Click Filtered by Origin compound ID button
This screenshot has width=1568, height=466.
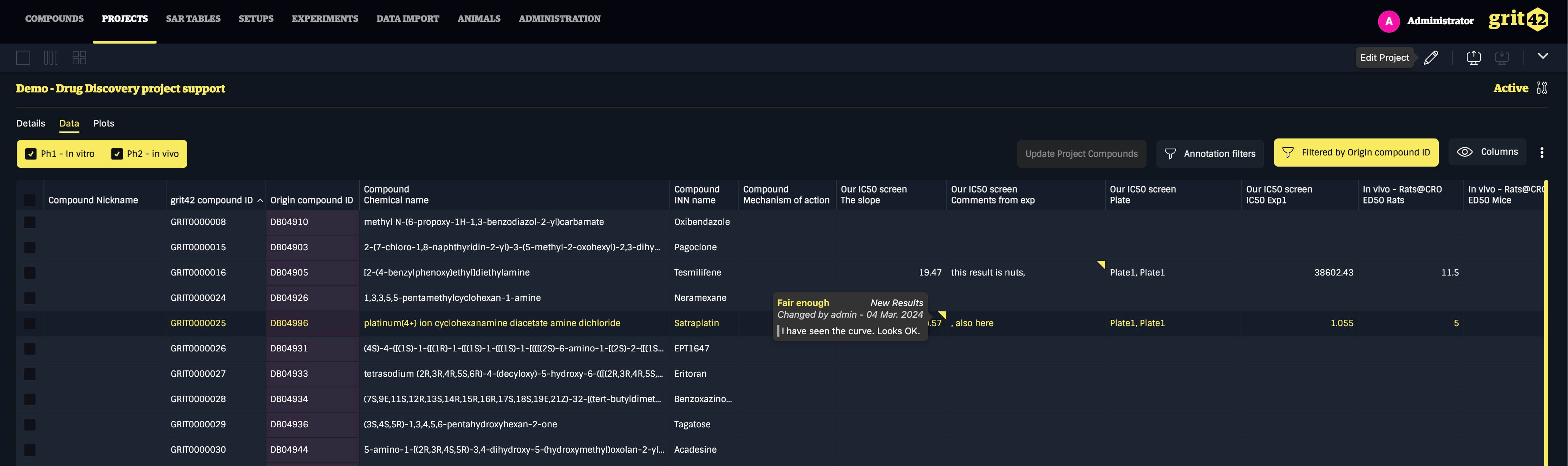coord(1355,153)
